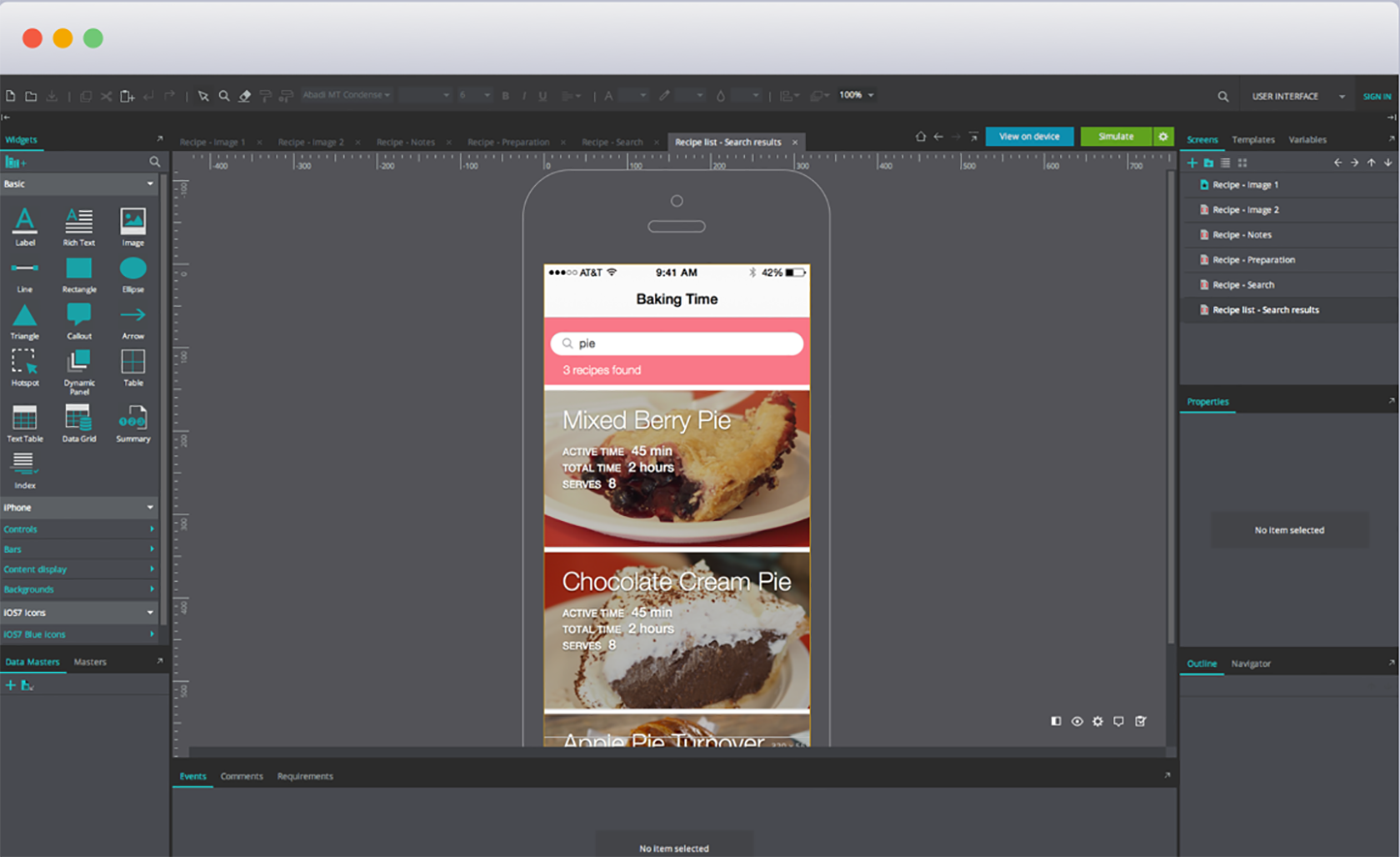Add a new screen with plus icon

point(1192,163)
